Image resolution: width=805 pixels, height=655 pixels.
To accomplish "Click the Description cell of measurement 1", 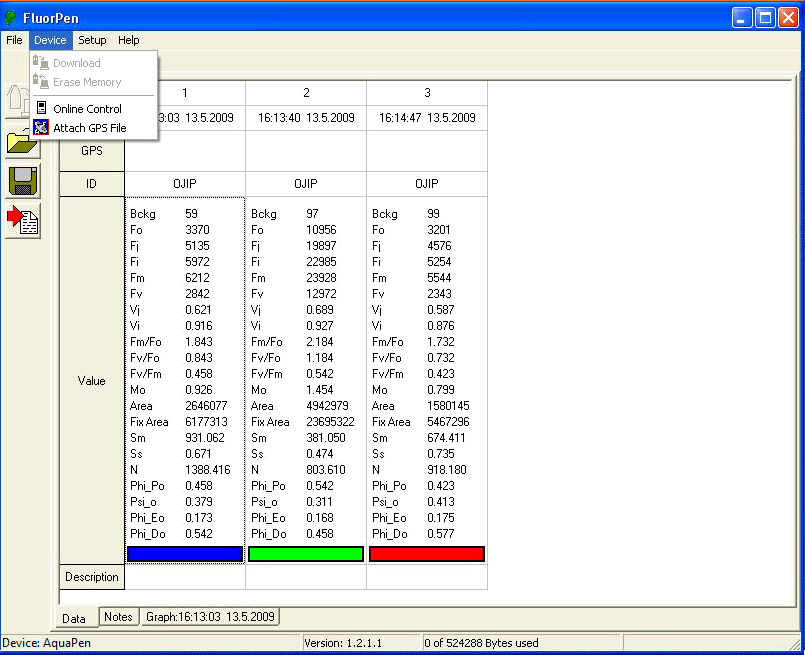I will click(185, 577).
